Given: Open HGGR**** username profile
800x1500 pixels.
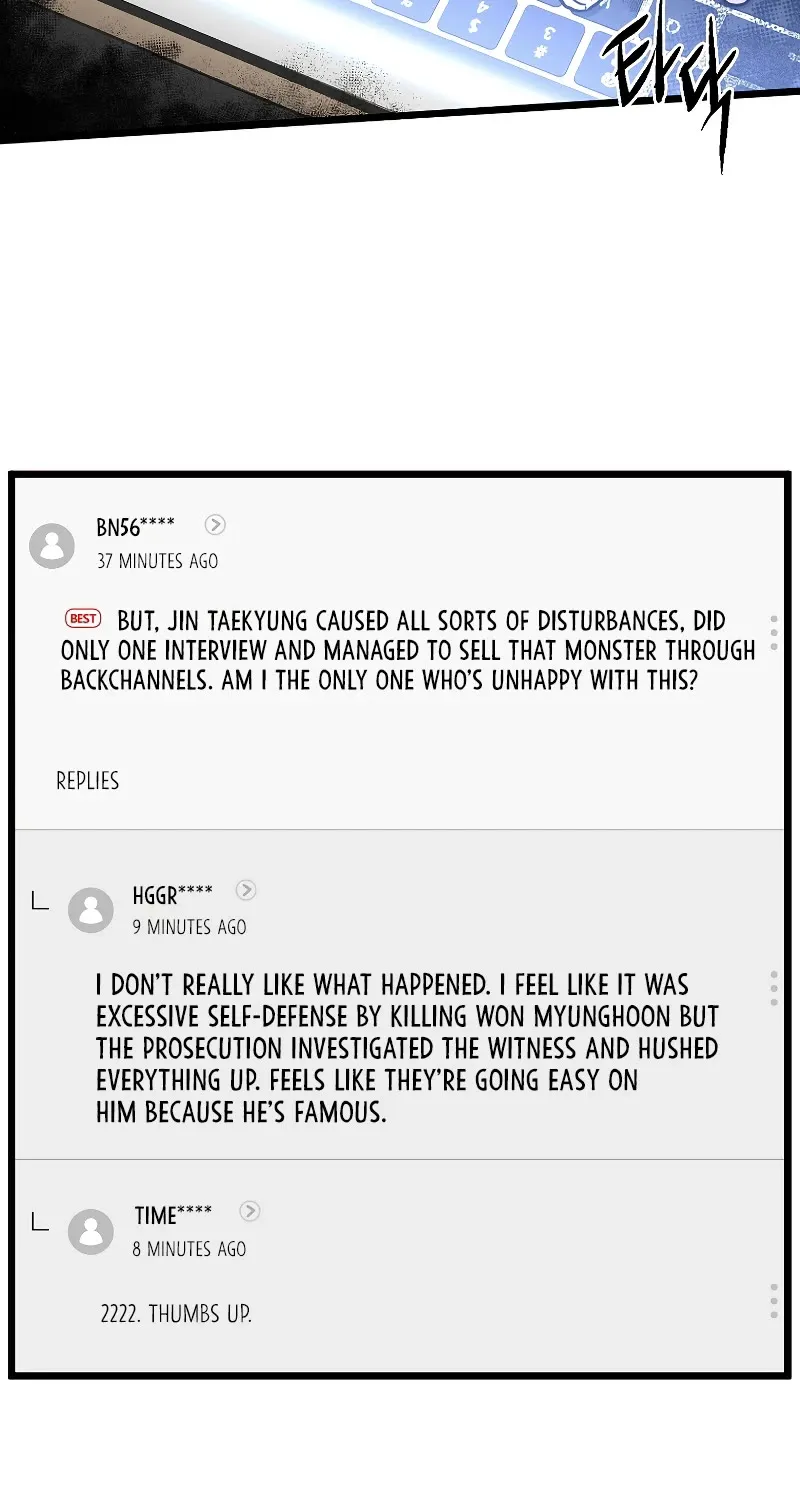Looking at the screenshot, I should tap(173, 893).
